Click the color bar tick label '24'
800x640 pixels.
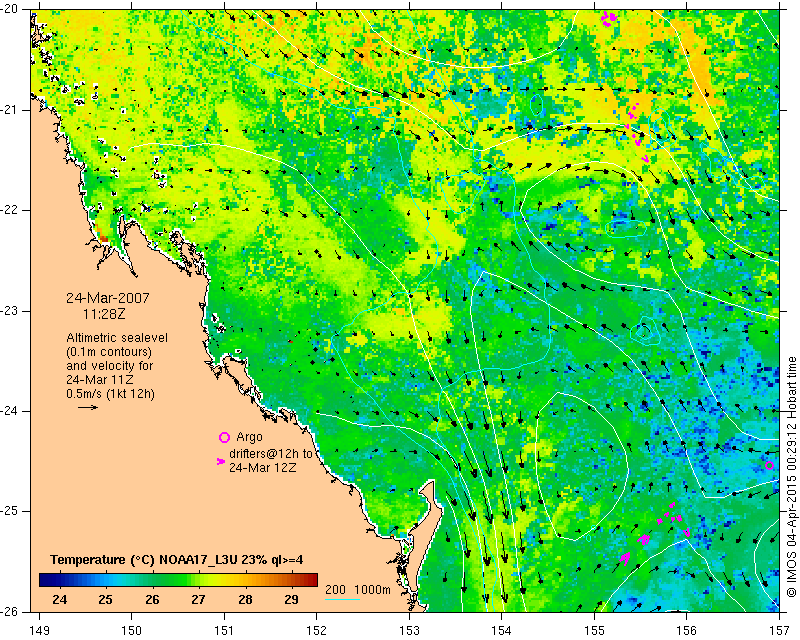[x=59, y=599]
